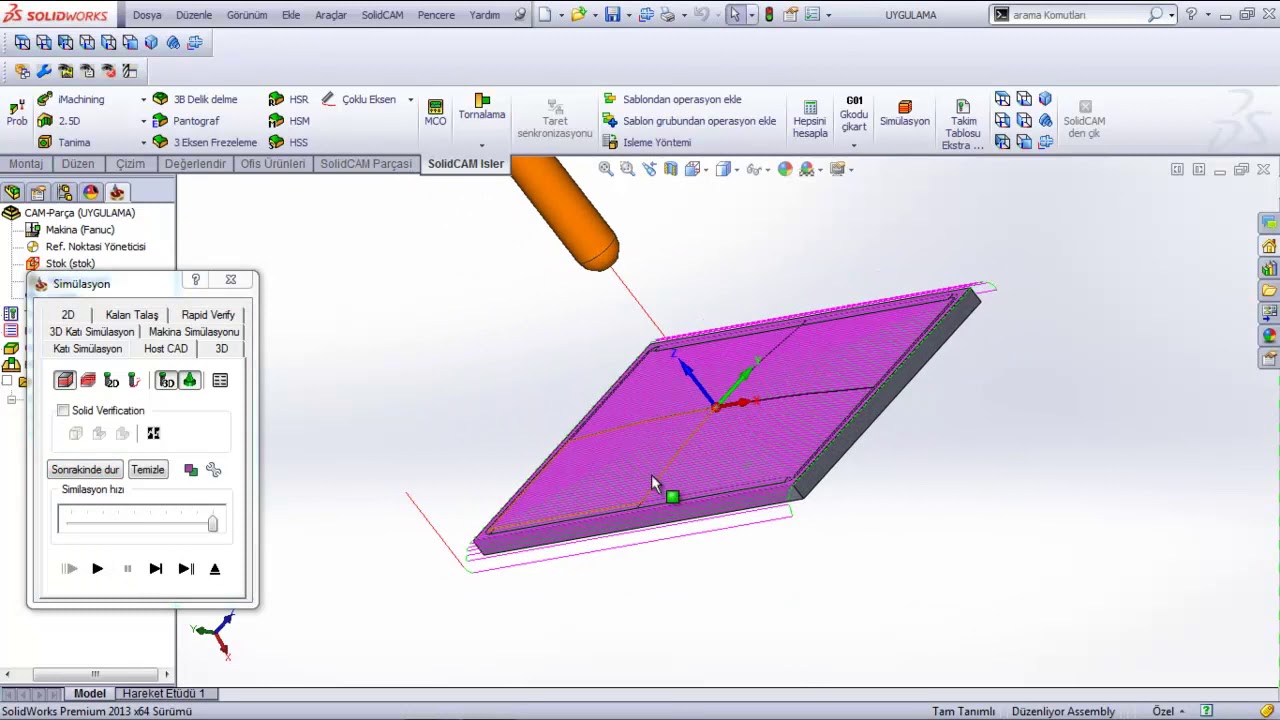The image size is (1280, 720).
Task: Click the Sablondan operasyon ekle icon
Action: (609, 100)
